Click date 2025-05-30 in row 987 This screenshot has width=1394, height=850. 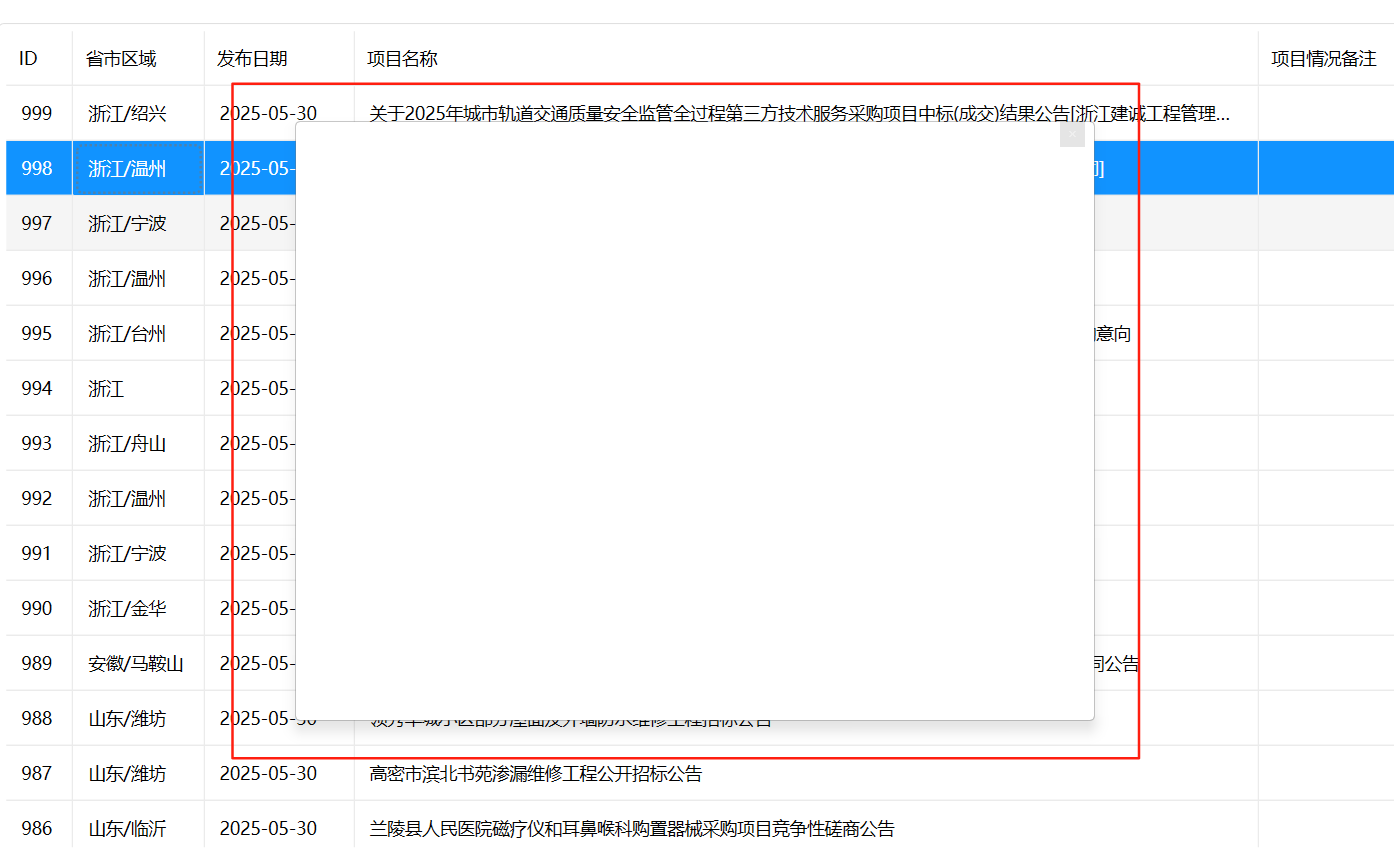[268, 773]
